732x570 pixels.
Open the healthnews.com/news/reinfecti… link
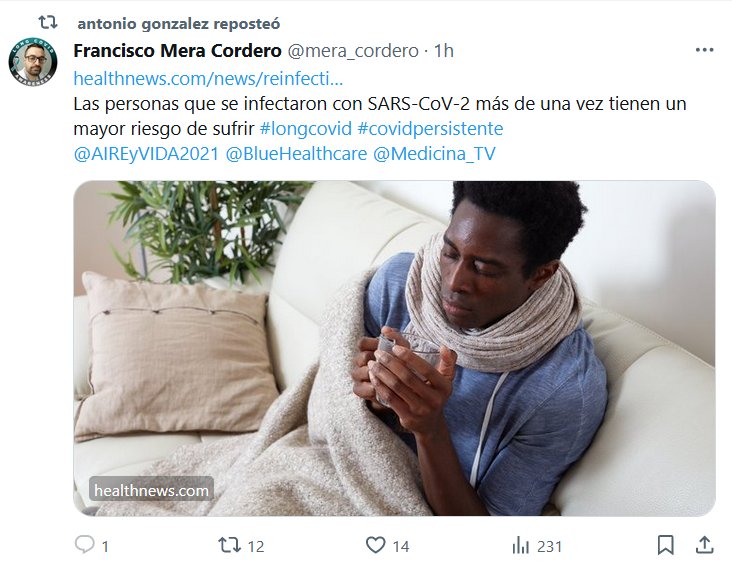coord(208,78)
